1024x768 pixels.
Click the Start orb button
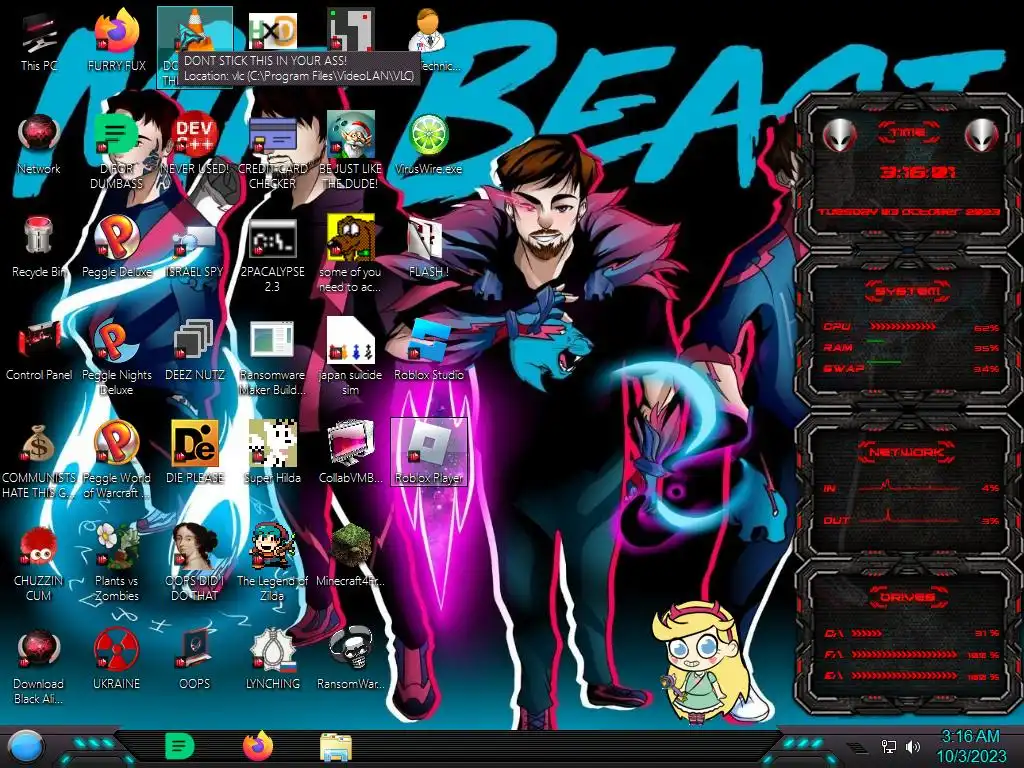pyautogui.click(x=27, y=747)
